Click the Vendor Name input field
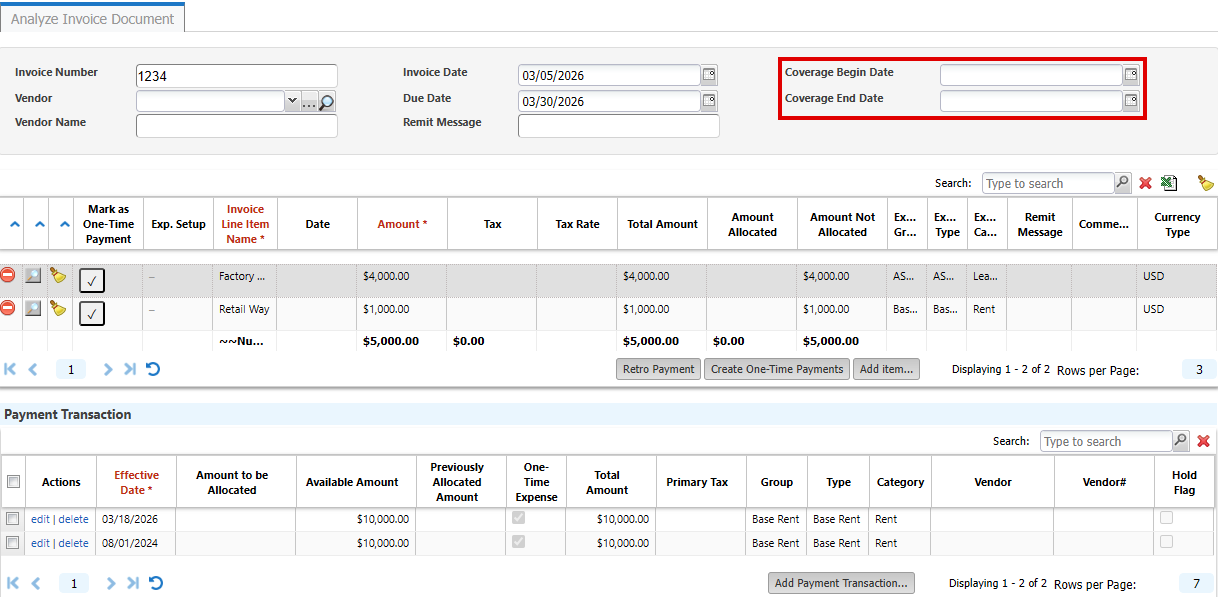1218x597 pixels. tap(237, 126)
